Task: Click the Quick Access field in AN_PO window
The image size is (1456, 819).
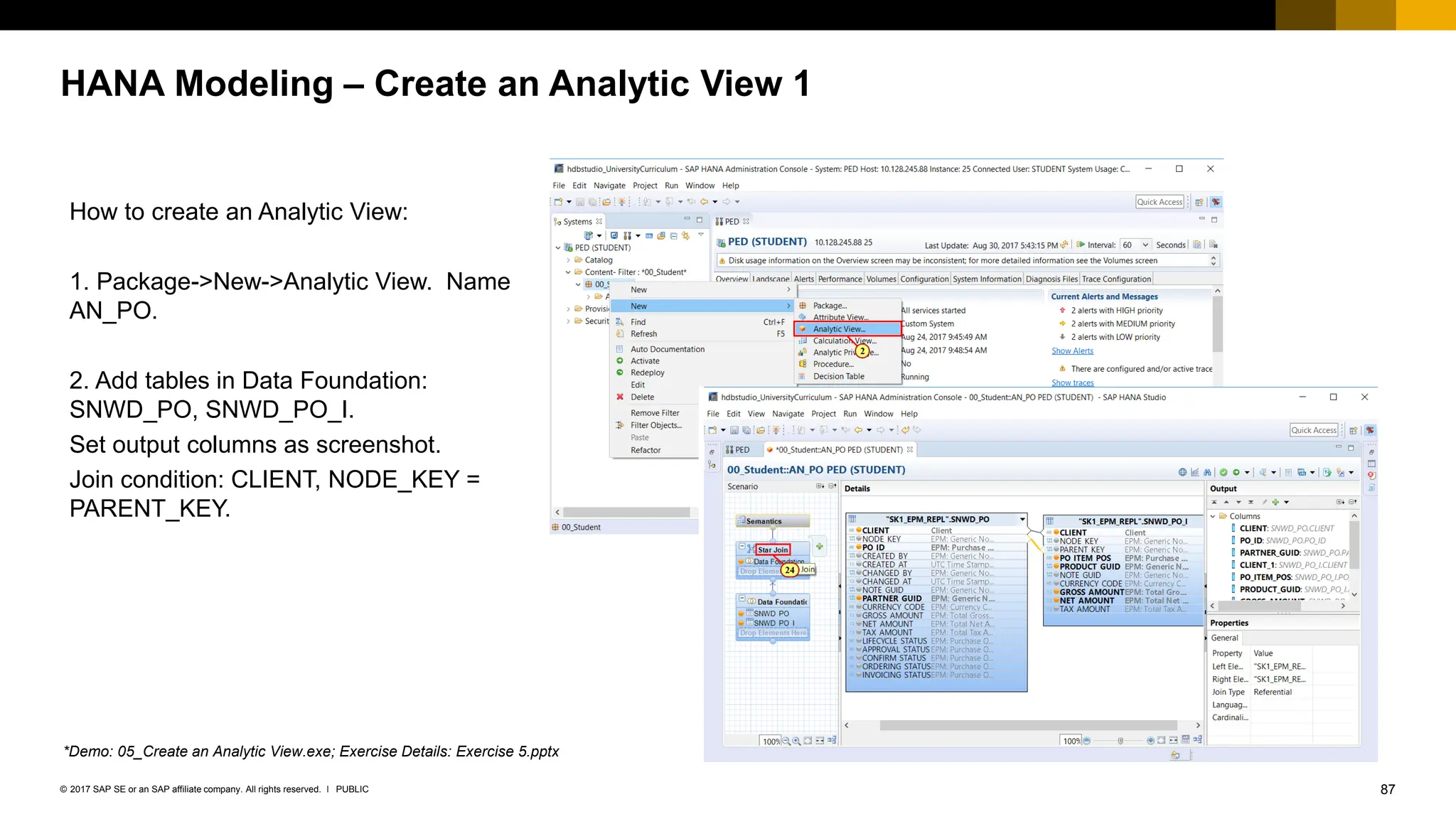Action: click(x=1314, y=430)
